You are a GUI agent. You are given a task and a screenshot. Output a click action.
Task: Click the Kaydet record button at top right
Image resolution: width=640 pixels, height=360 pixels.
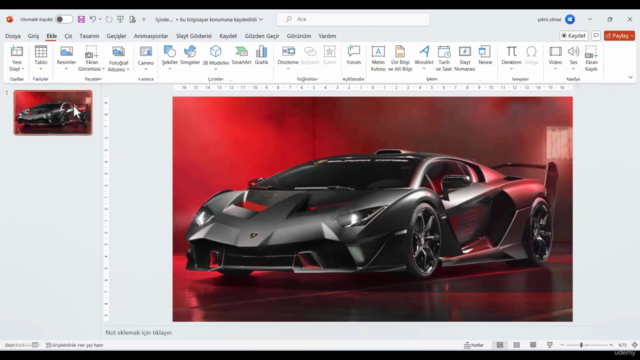pos(573,36)
